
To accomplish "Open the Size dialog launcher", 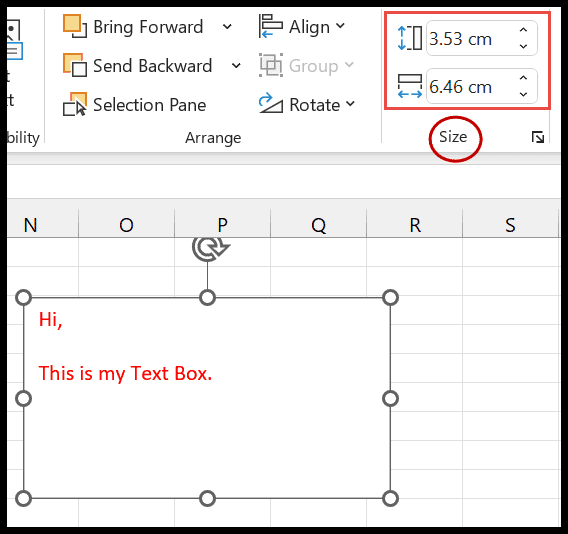I will pyautogui.click(x=538, y=137).
